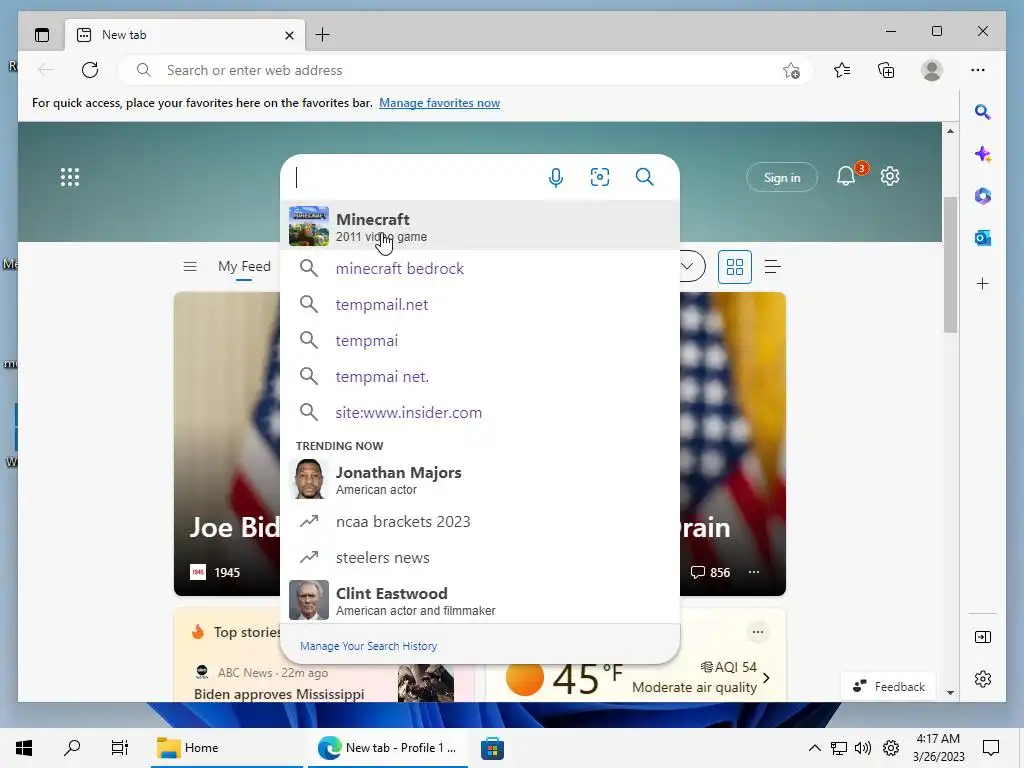The image size is (1024, 768).
Task: Click Manage favorites now link
Action: (440, 103)
